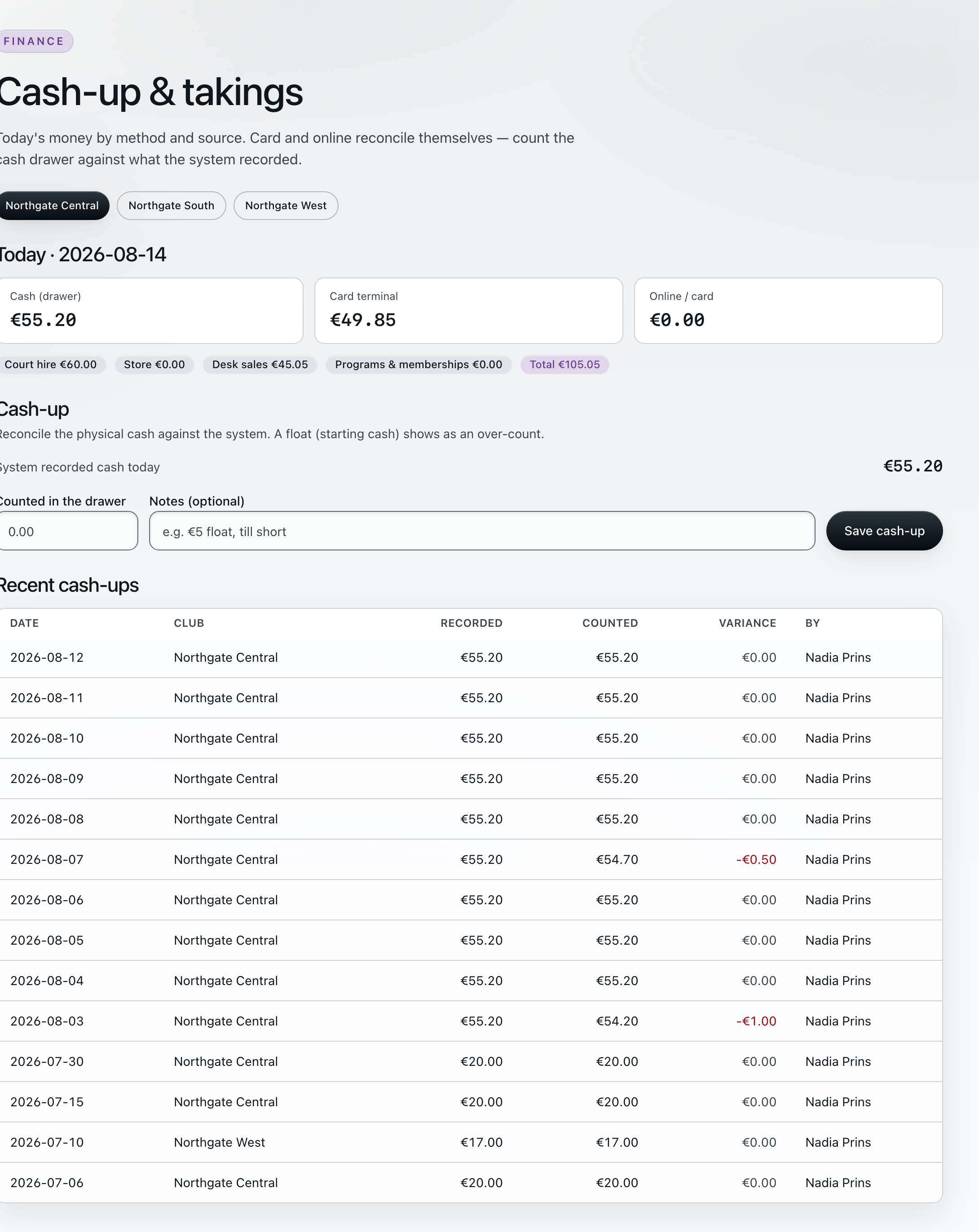Screen dimensions: 979x1232
Task: Click the system recorded cash €55.20 value
Action: (913, 466)
